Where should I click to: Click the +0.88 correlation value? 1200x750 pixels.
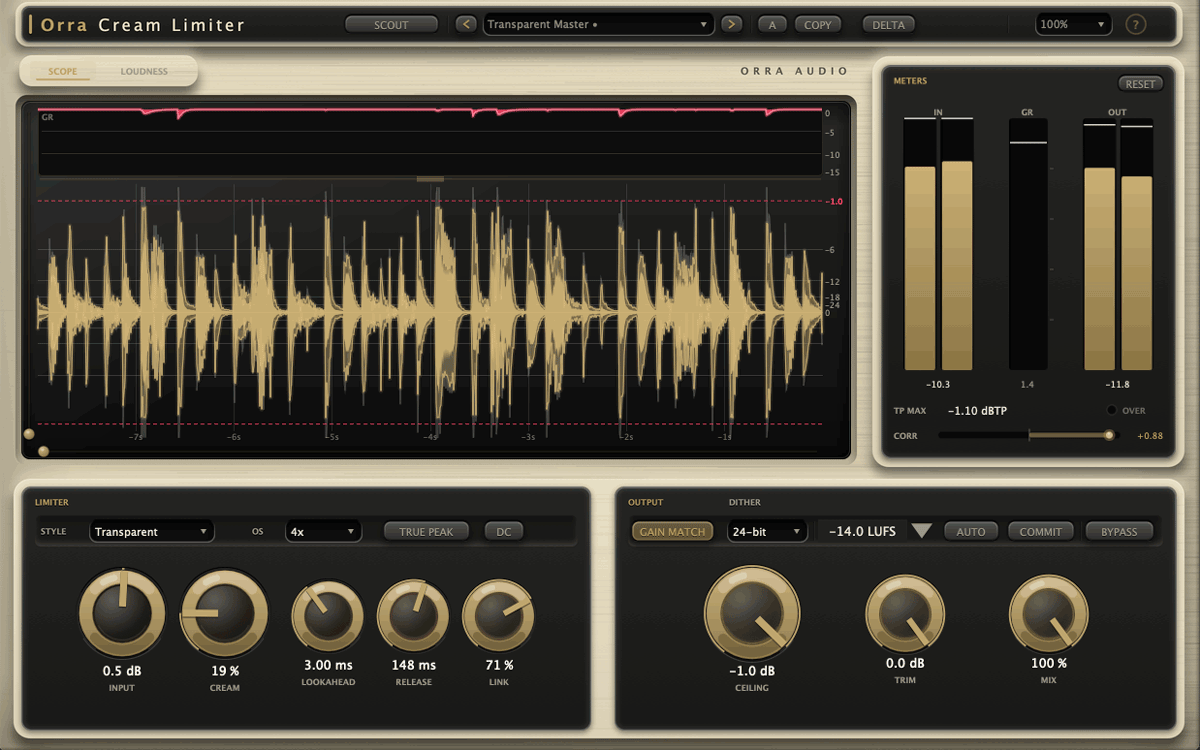(x=1150, y=436)
